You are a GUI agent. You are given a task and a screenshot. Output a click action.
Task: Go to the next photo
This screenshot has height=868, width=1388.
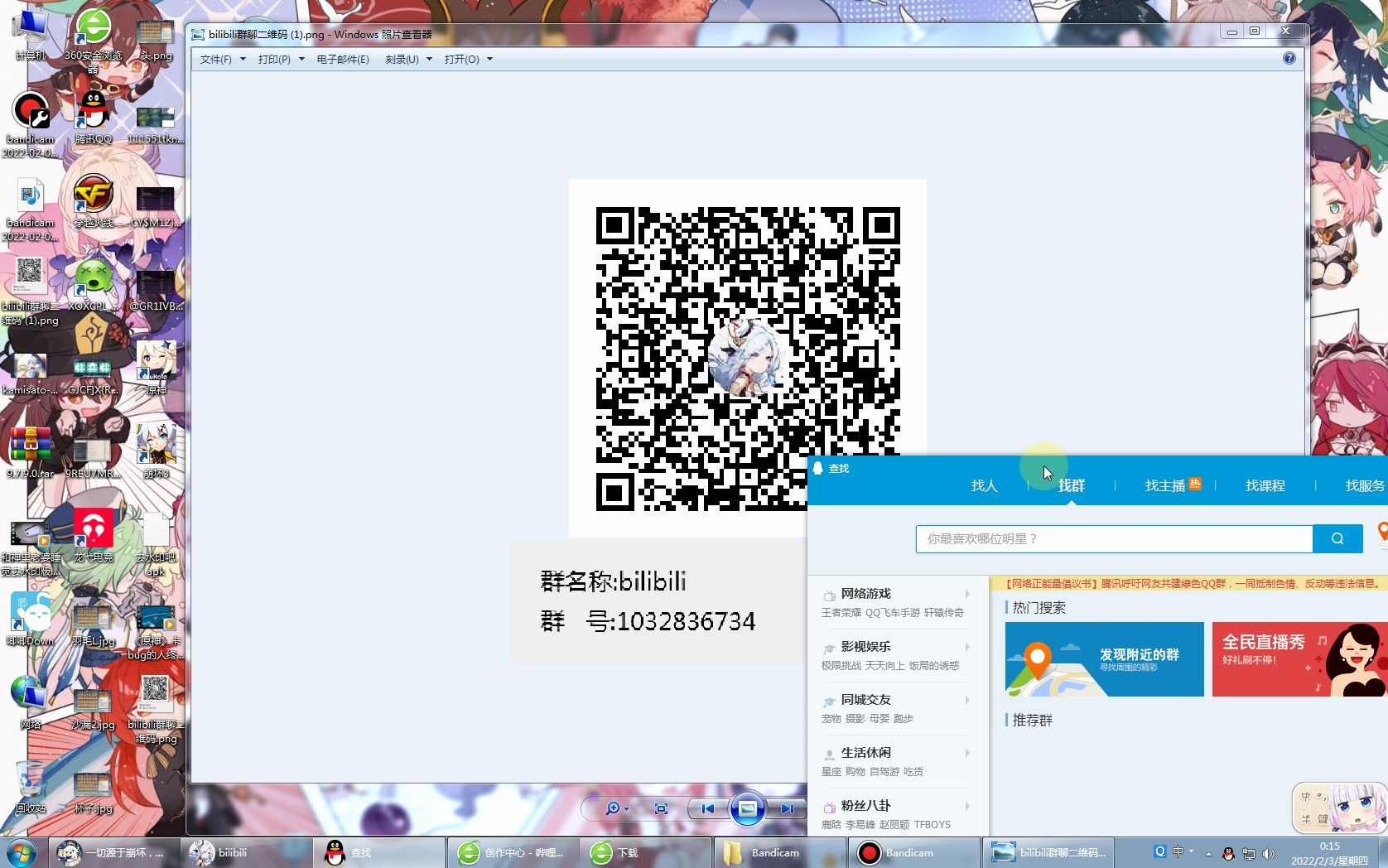[786, 808]
